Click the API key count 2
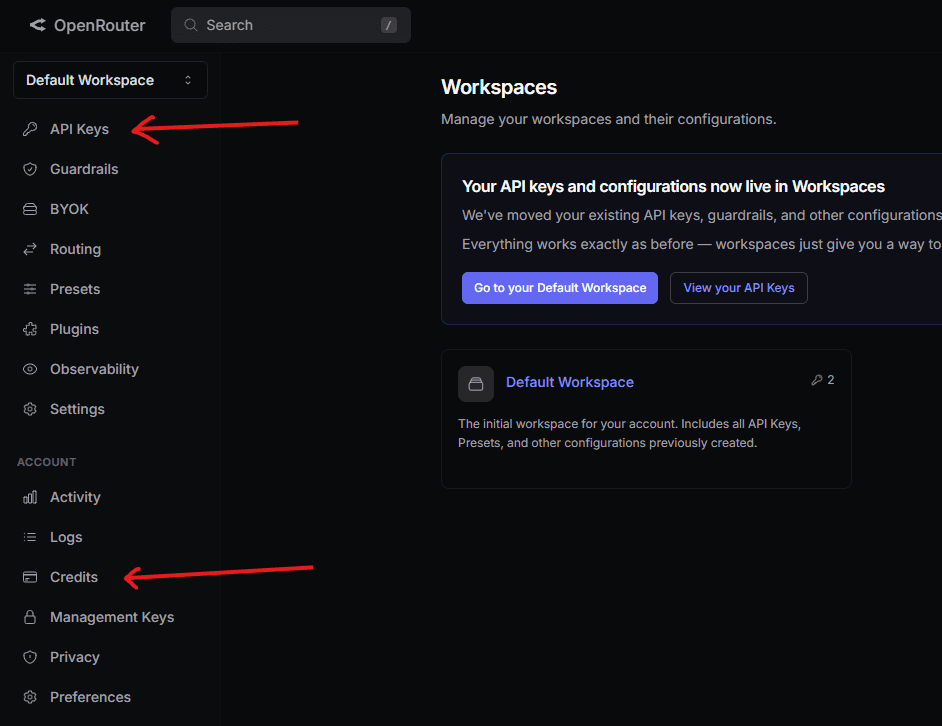This screenshot has height=726, width=942. point(831,380)
